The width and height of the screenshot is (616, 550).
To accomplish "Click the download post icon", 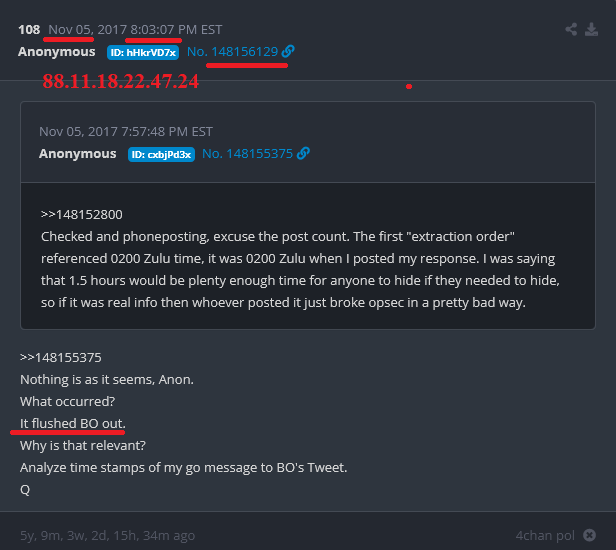I will [x=592, y=29].
